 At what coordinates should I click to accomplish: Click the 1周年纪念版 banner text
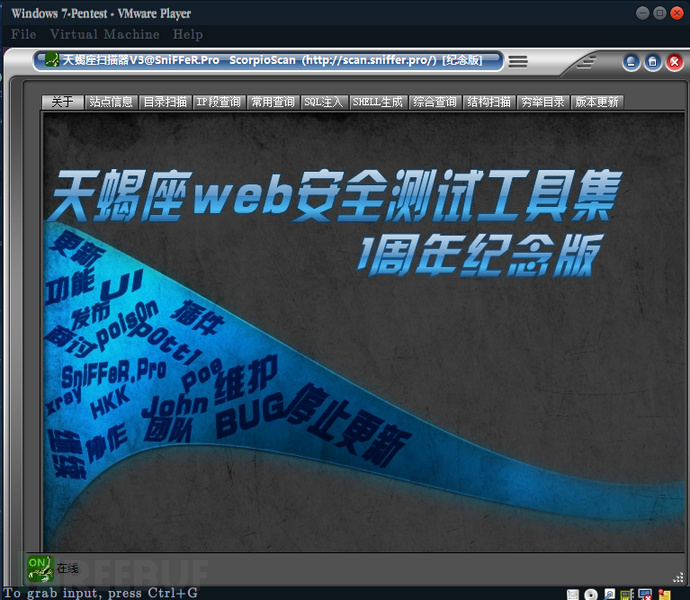480,255
